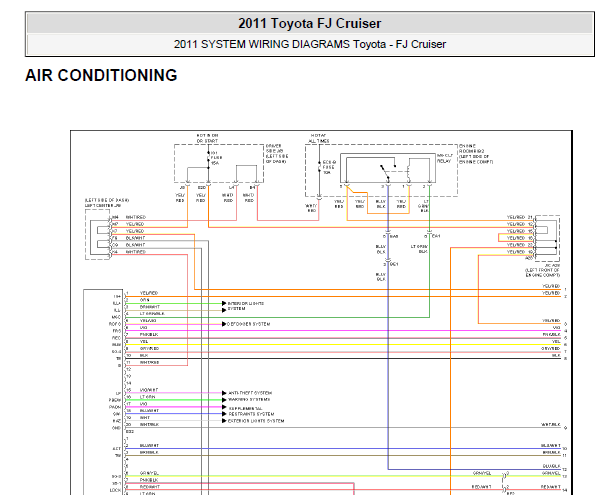This screenshot has height=495, width=609.
Task: Click the 'VIO/WHT' label at pin 15
Action: point(149,390)
